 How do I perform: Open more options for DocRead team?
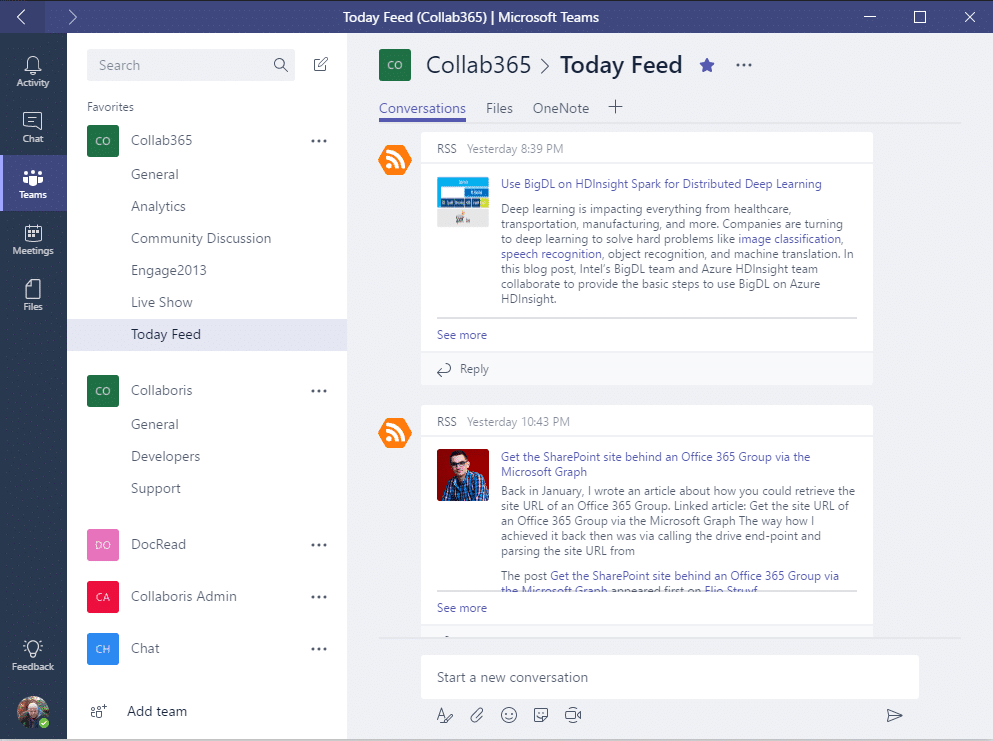(x=319, y=545)
